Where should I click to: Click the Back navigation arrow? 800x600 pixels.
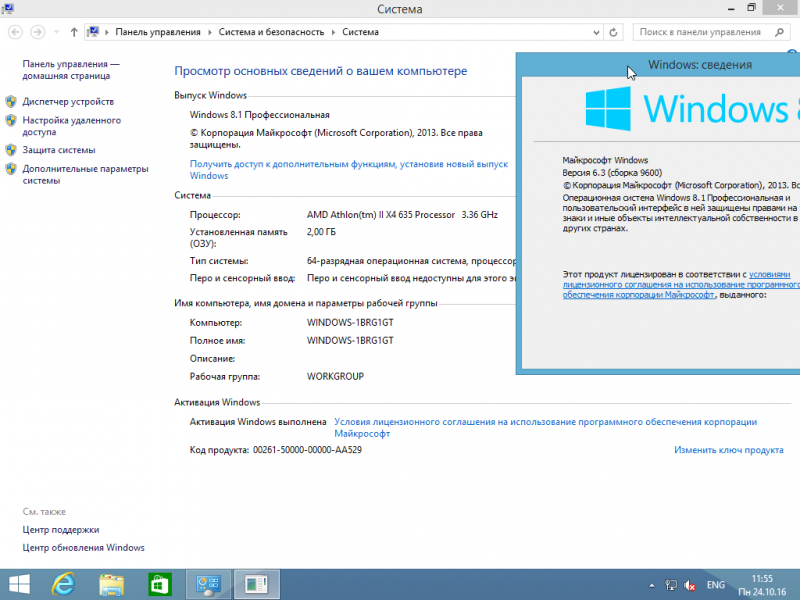15,32
